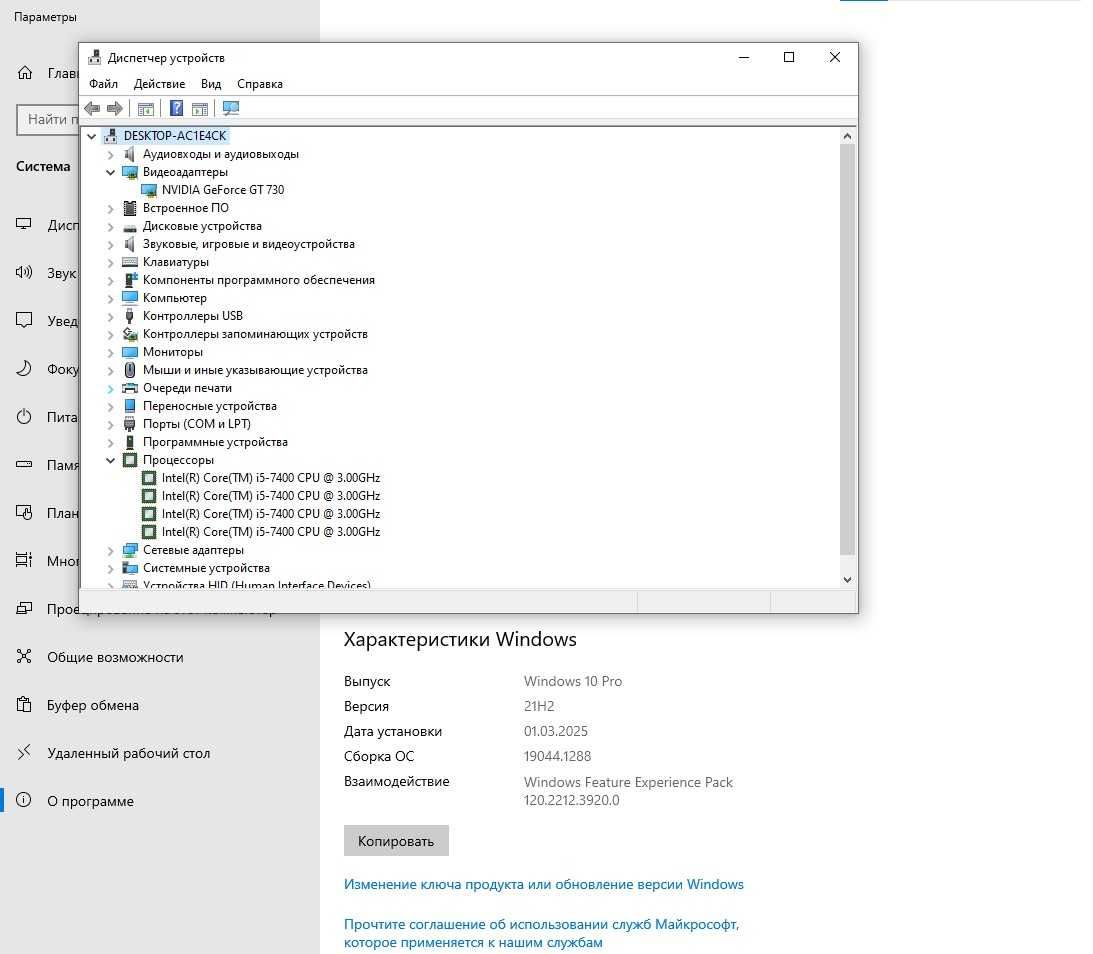The image size is (1093, 954).
Task: Collapse the Процессоры branch
Action: pos(110,460)
